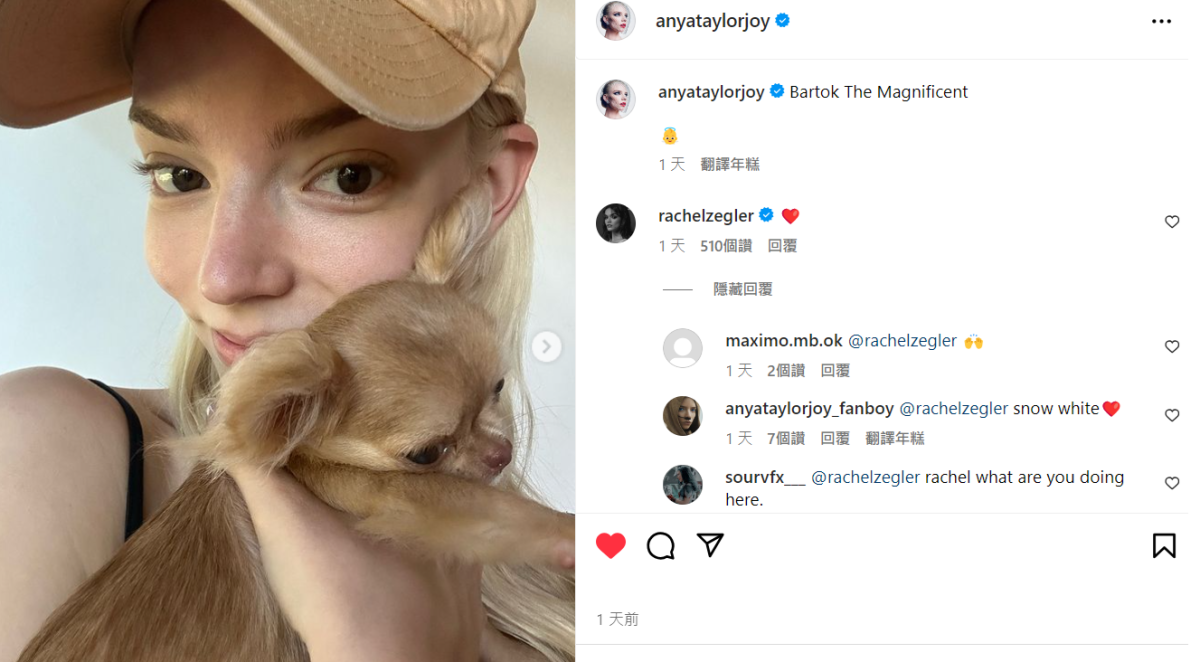
Task: Open the three-dot more options menu
Action: pyautogui.click(x=1160, y=21)
